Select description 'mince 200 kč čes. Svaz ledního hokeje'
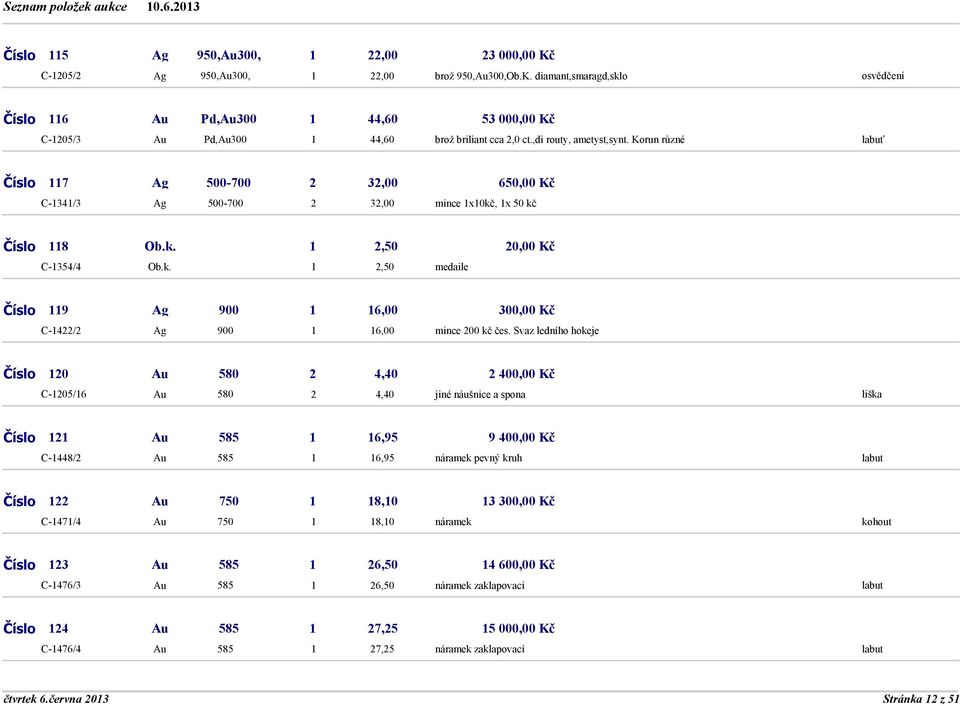Screen dimensions: 960x706 click(x=517, y=331)
